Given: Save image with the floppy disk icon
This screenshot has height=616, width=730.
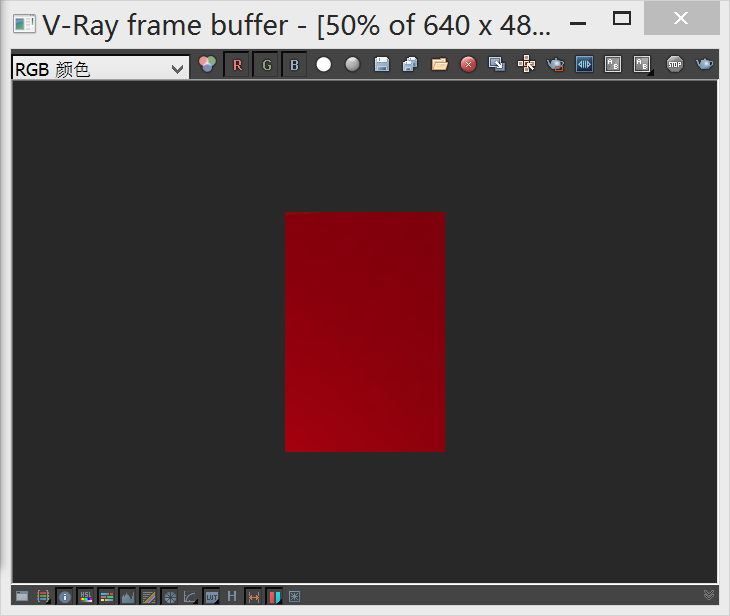Looking at the screenshot, I should pos(382,64).
